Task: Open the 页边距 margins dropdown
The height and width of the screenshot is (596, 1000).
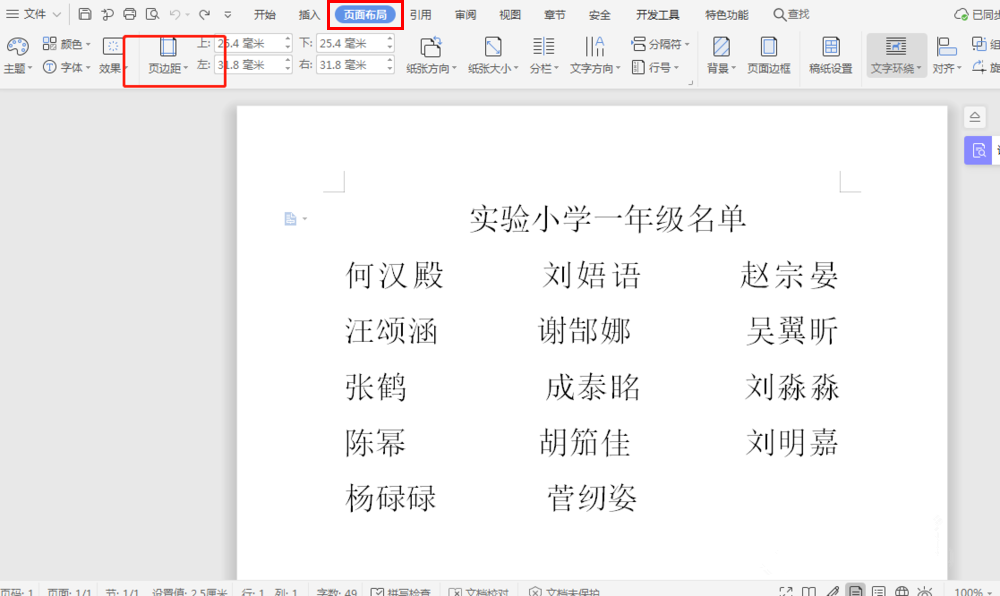Action: 168,55
